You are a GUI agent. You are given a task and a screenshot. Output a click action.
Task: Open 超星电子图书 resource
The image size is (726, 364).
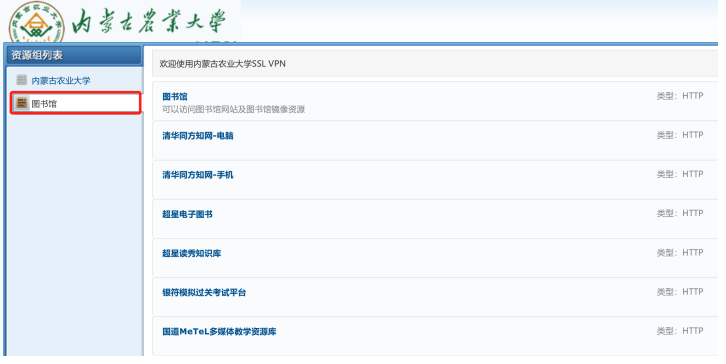coord(187,214)
